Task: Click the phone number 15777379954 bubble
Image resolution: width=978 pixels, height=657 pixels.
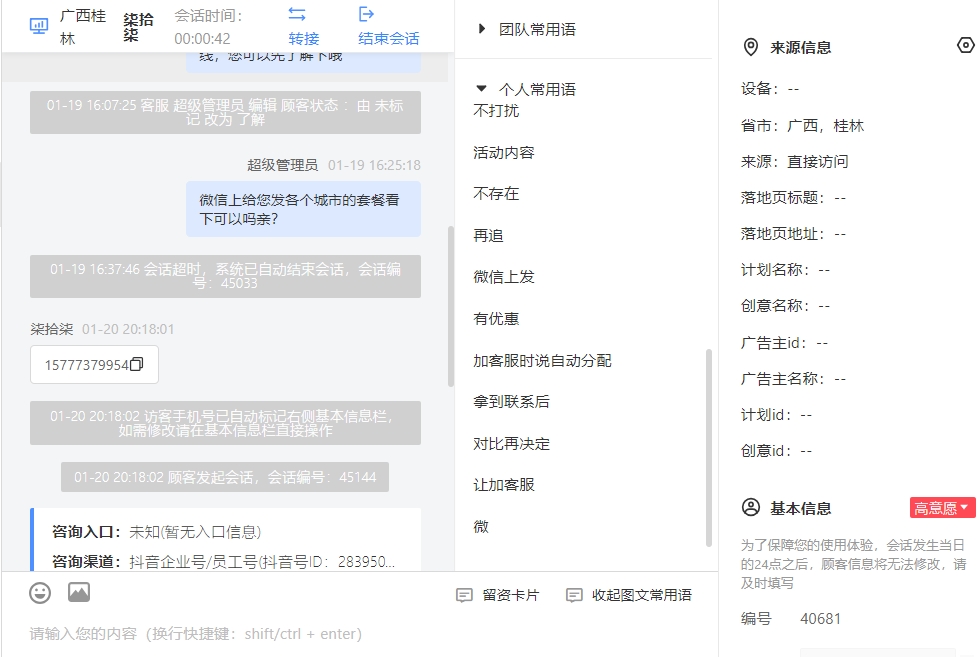Action: [x=94, y=364]
